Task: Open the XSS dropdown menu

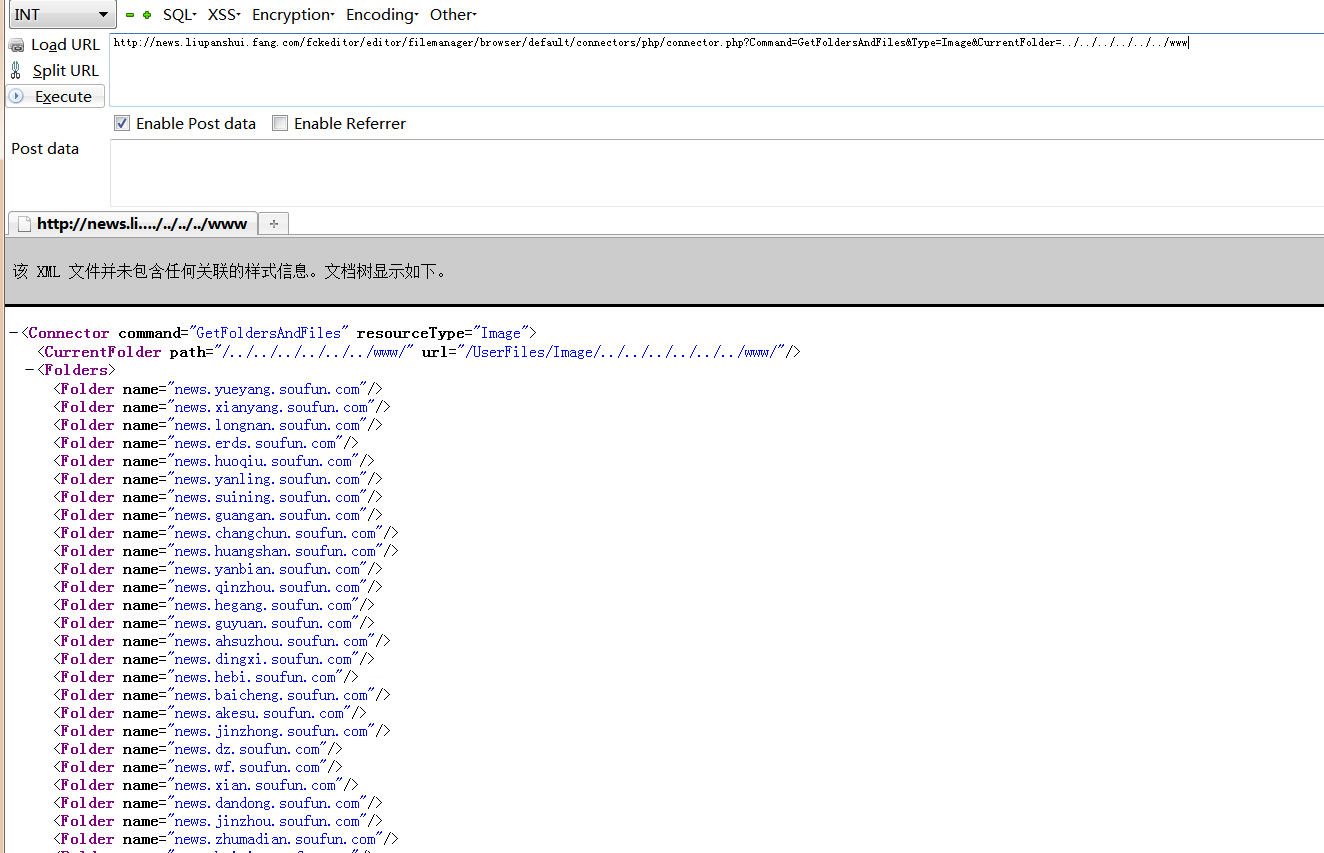Action: click(x=224, y=15)
